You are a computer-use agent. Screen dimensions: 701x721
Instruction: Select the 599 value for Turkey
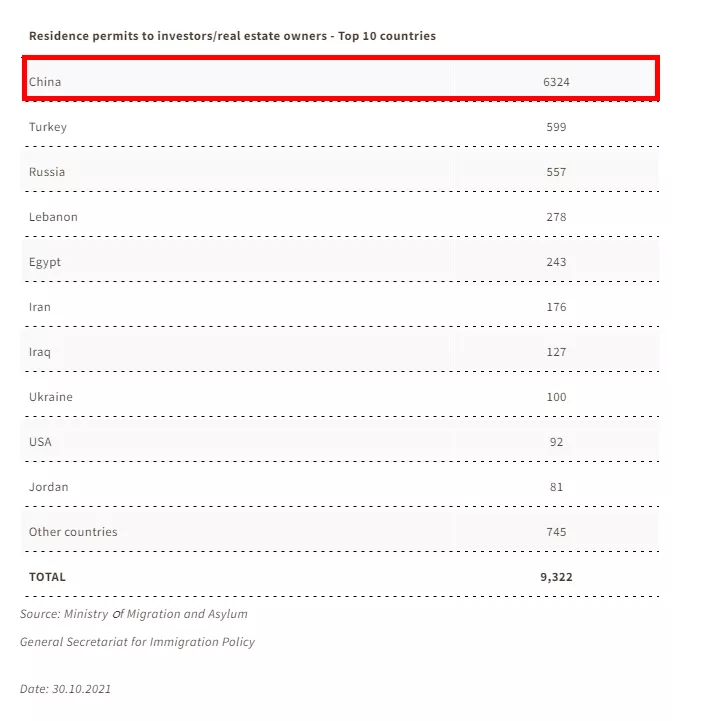coord(556,127)
